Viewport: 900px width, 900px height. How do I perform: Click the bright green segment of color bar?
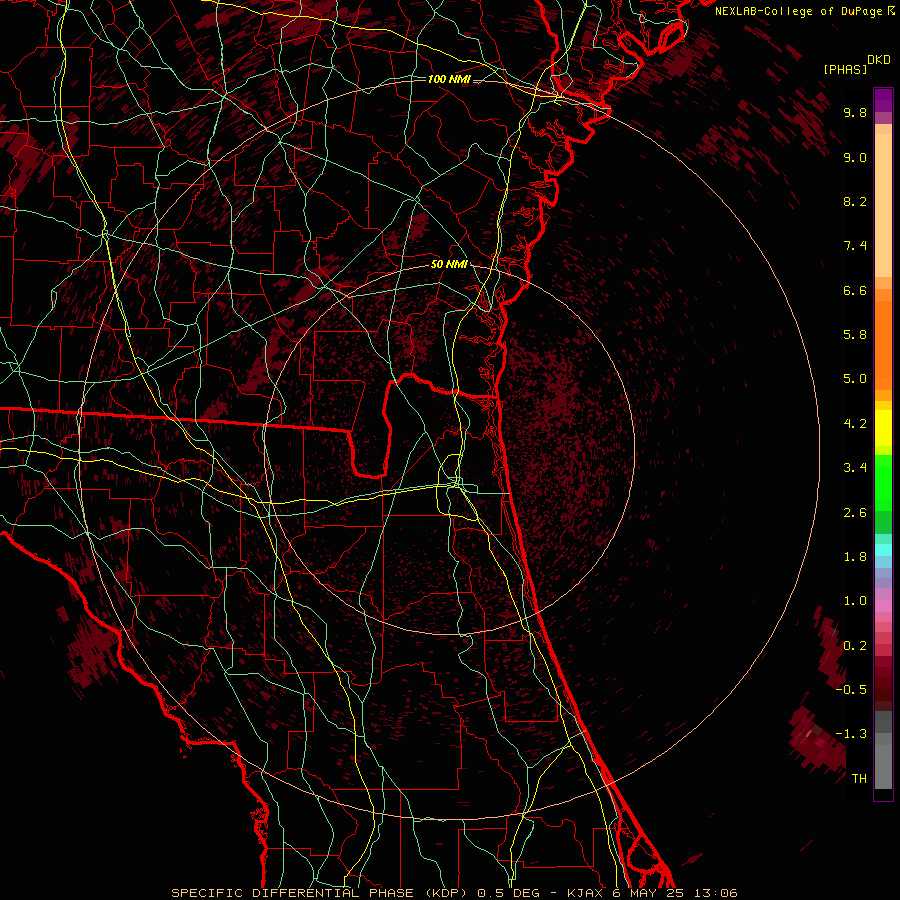pos(883,483)
